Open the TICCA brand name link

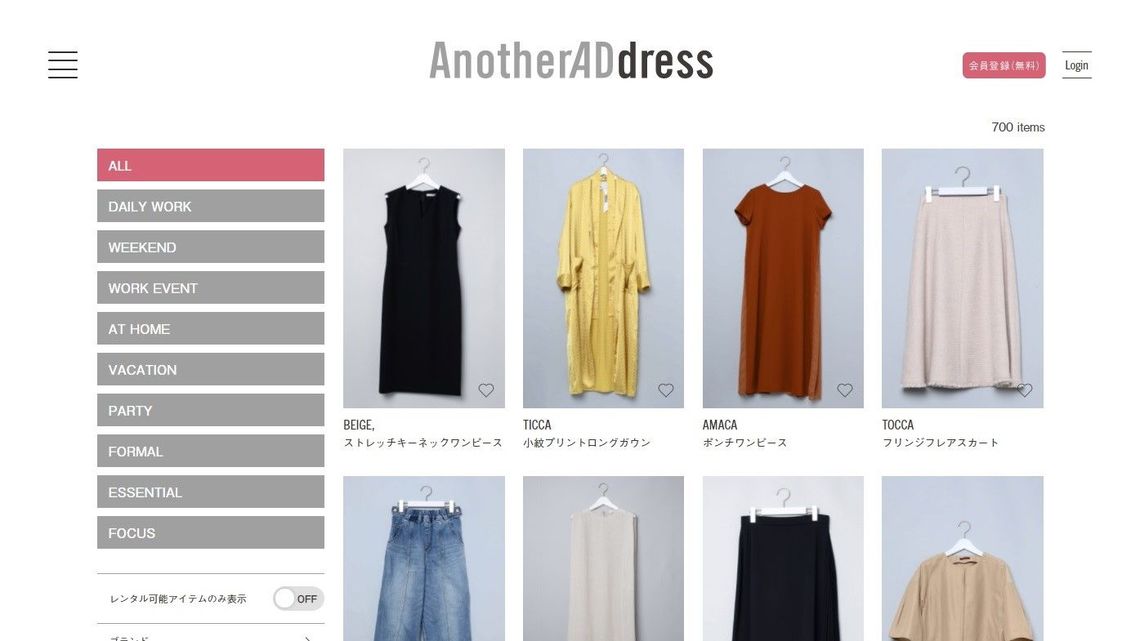click(x=537, y=424)
